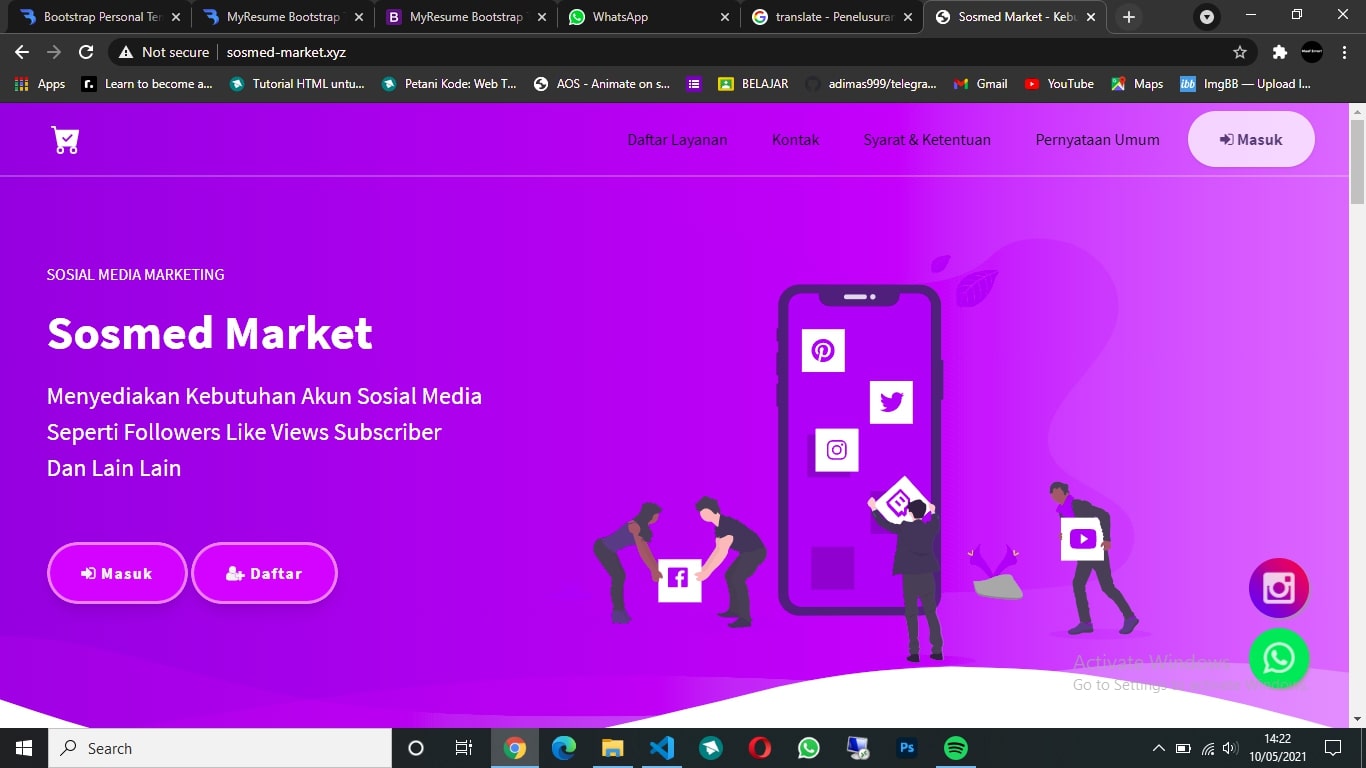The image size is (1366, 768).
Task: Reload the page
Action: click(86, 52)
